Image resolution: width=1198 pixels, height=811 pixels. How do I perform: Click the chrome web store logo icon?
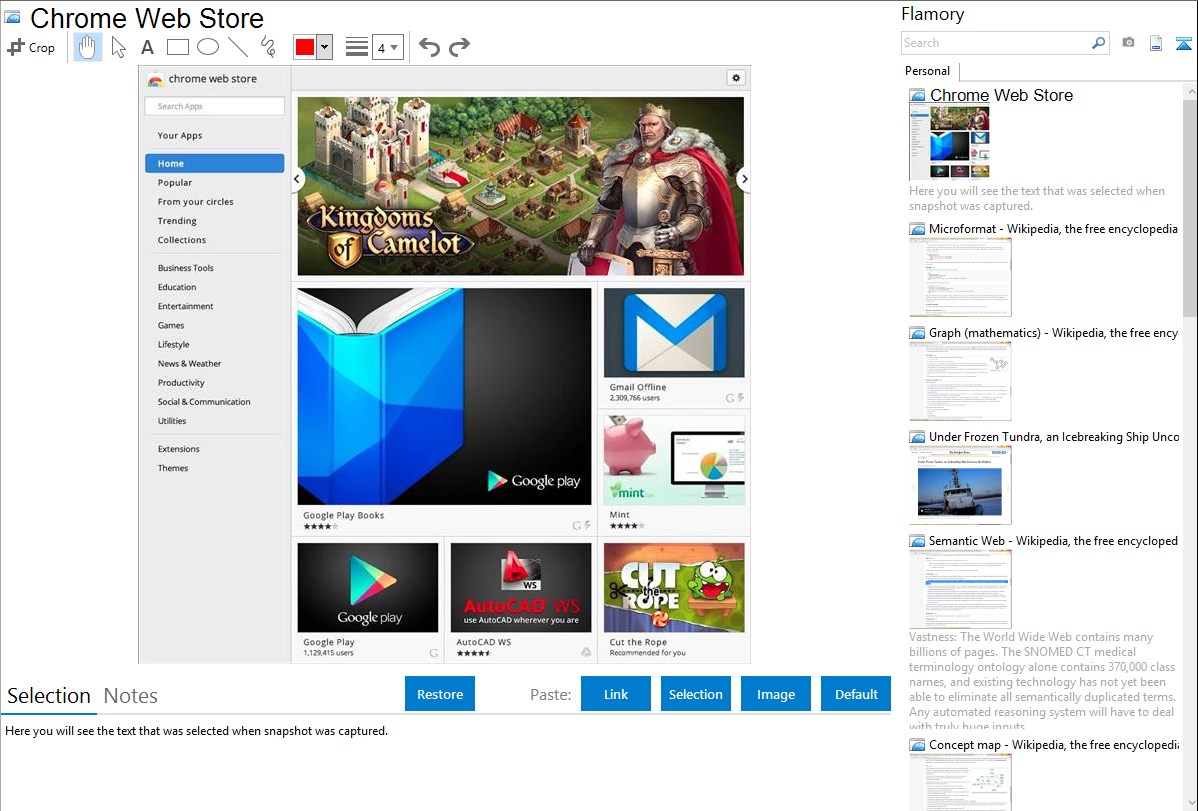[x=155, y=79]
